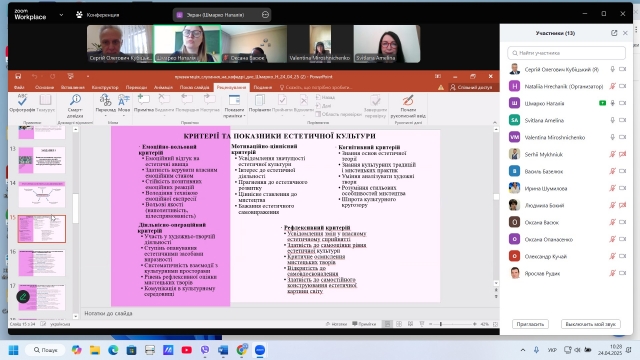Pop out the Zoom participants panel

point(614,33)
